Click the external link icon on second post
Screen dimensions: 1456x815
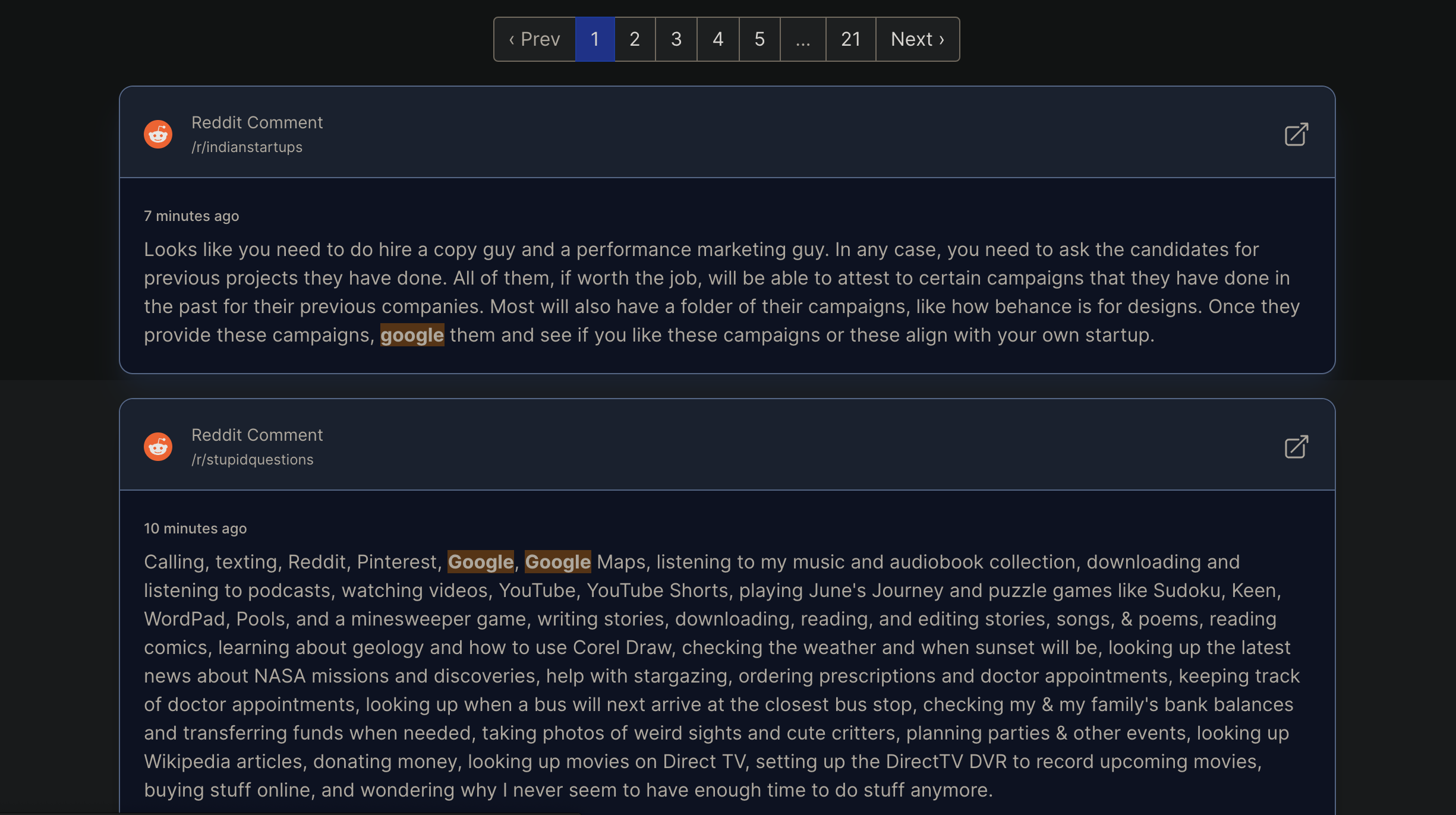(1296, 446)
